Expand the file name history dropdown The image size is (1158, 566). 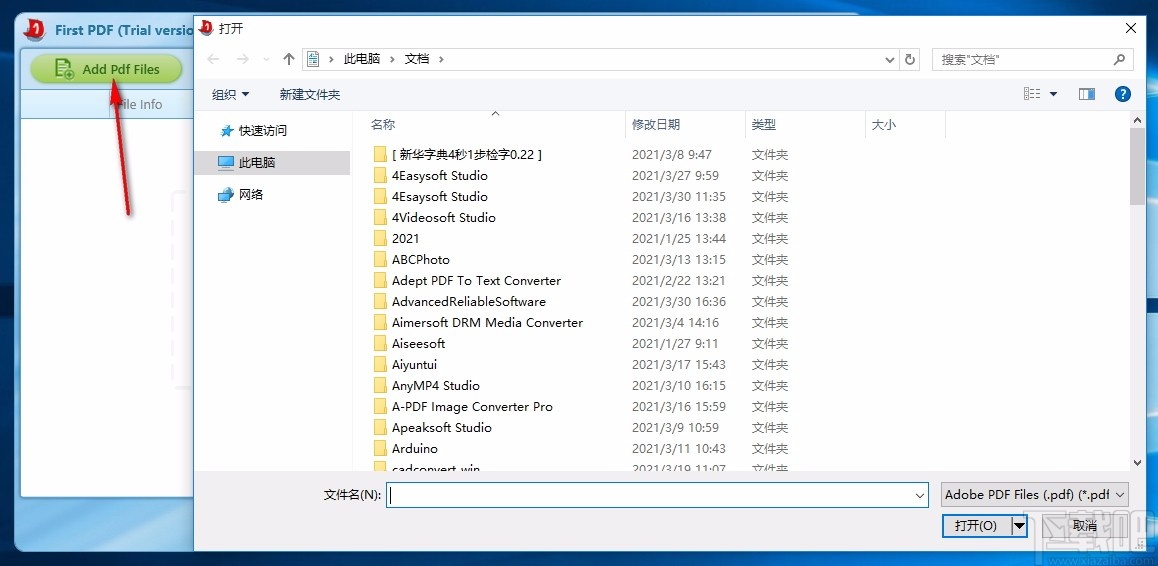tap(920, 495)
